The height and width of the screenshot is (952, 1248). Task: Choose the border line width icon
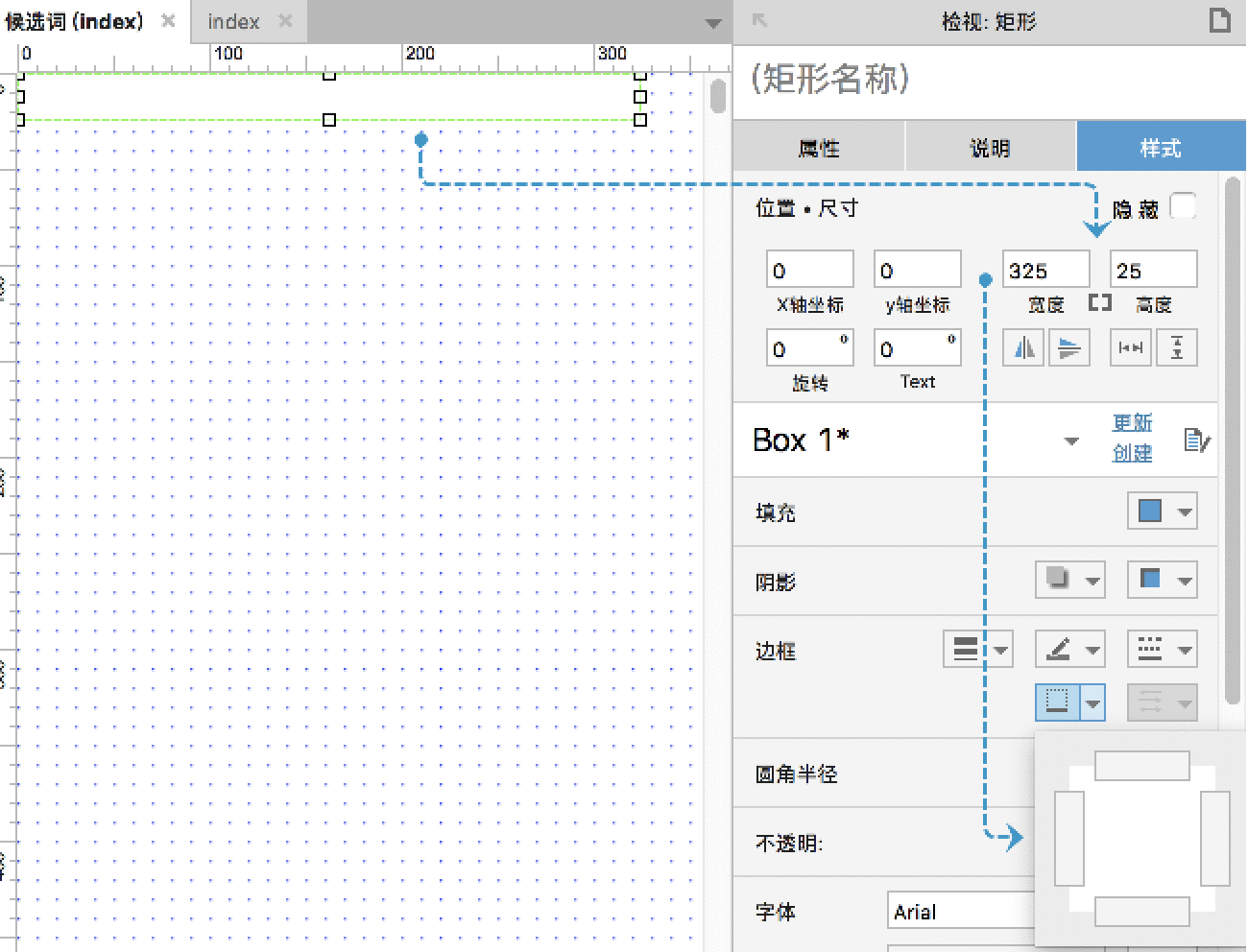[966, 650]
